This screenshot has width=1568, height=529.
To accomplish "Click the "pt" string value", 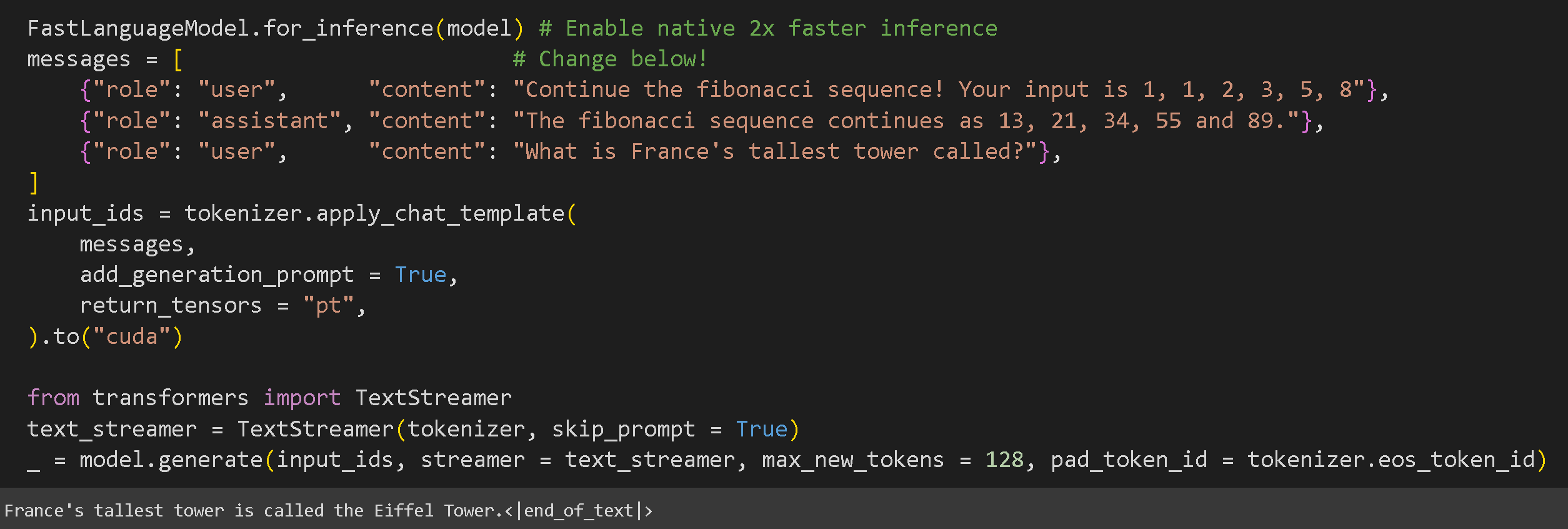I will point(328,306).
